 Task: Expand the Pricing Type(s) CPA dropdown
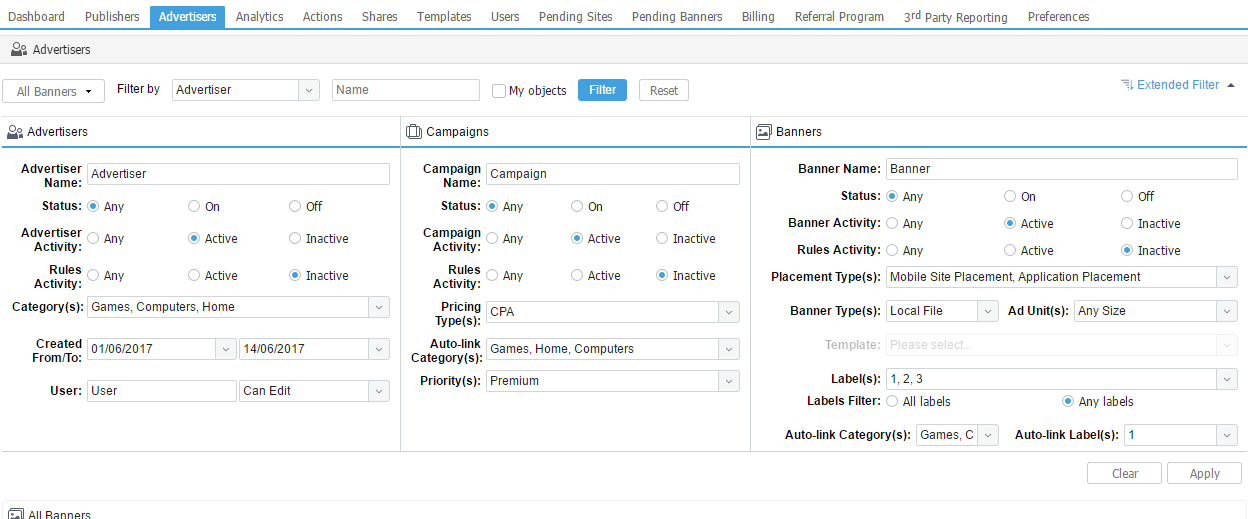point(729,312)
